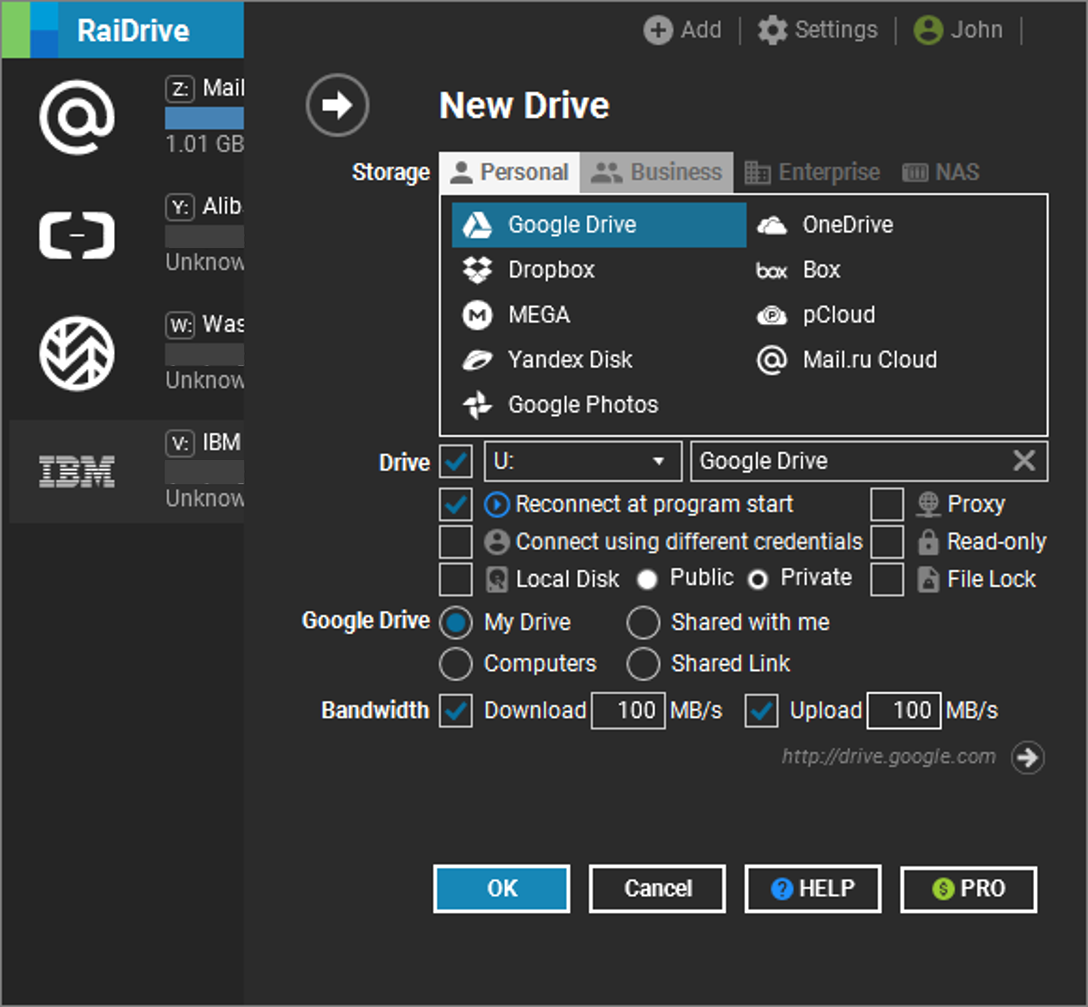Enable the Read-only checkbox
Image resolution: width=1088 pixels, height=1007 pixels.
[x=887, y=542]
